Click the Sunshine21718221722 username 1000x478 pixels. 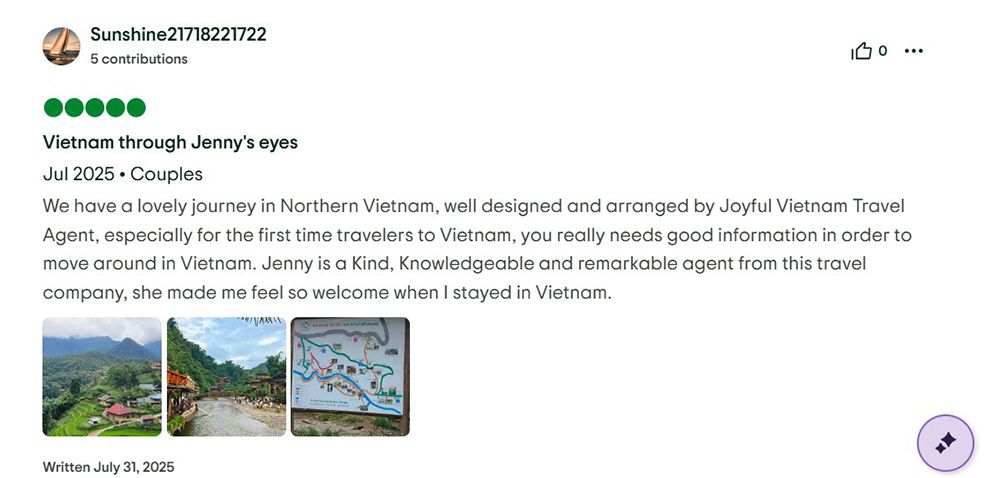click(178, 35)
